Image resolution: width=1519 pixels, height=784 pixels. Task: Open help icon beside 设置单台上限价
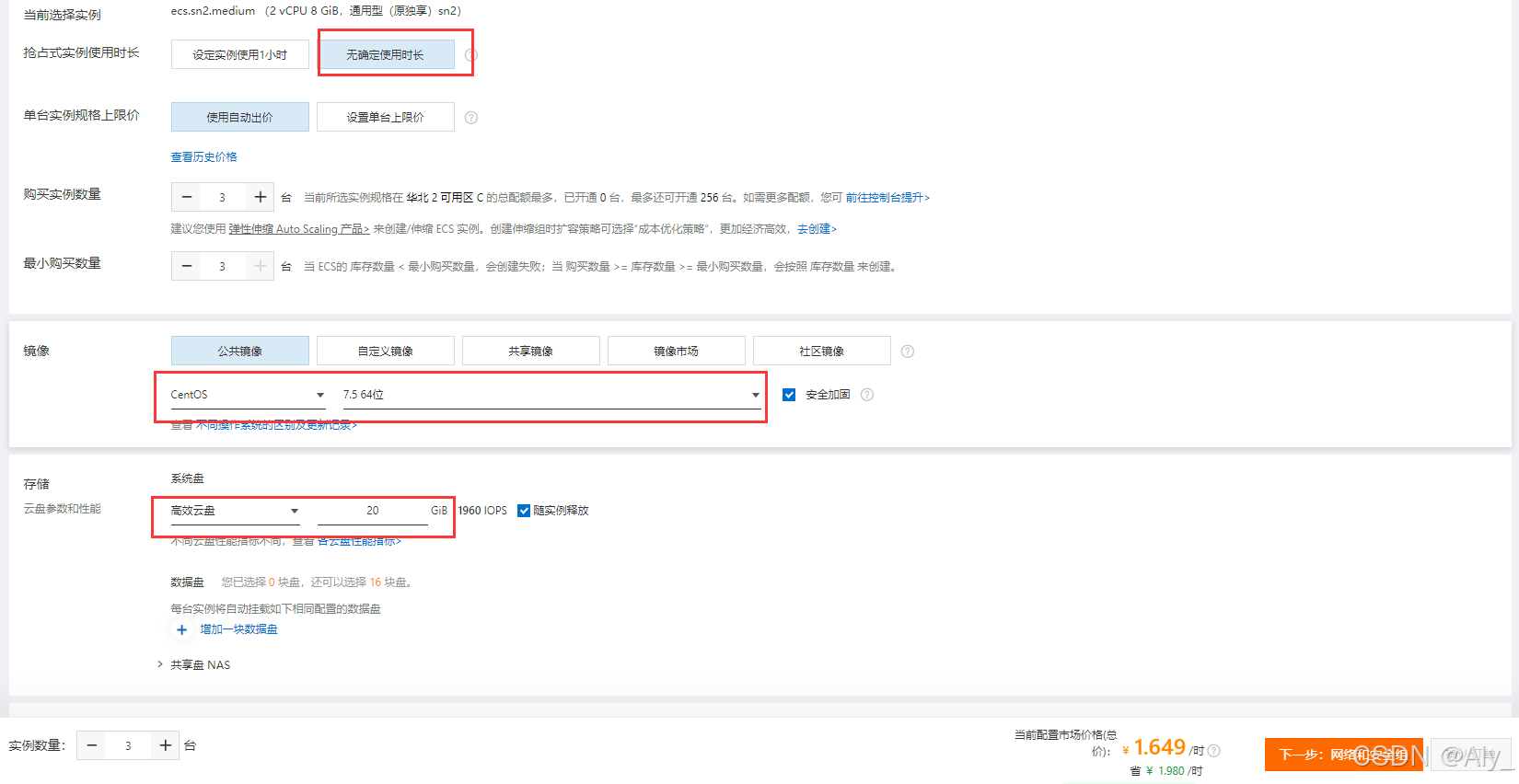click(471, 118)
